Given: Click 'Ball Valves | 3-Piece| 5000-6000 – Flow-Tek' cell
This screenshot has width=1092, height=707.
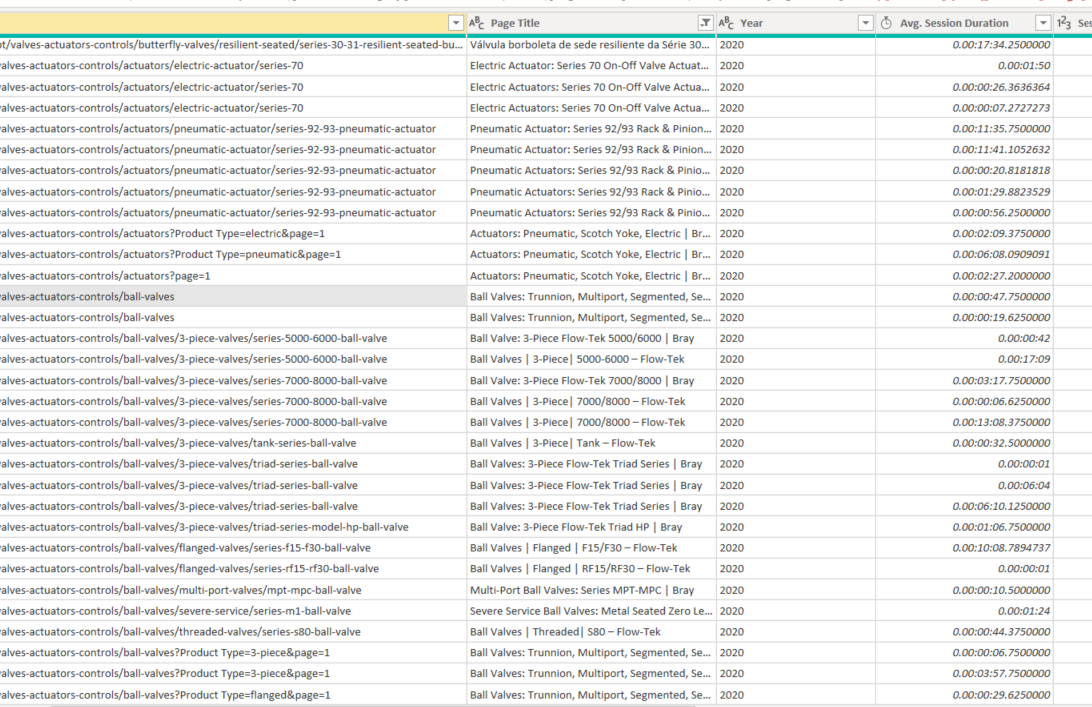Looking at the screenshot, I should pos(591,359).
